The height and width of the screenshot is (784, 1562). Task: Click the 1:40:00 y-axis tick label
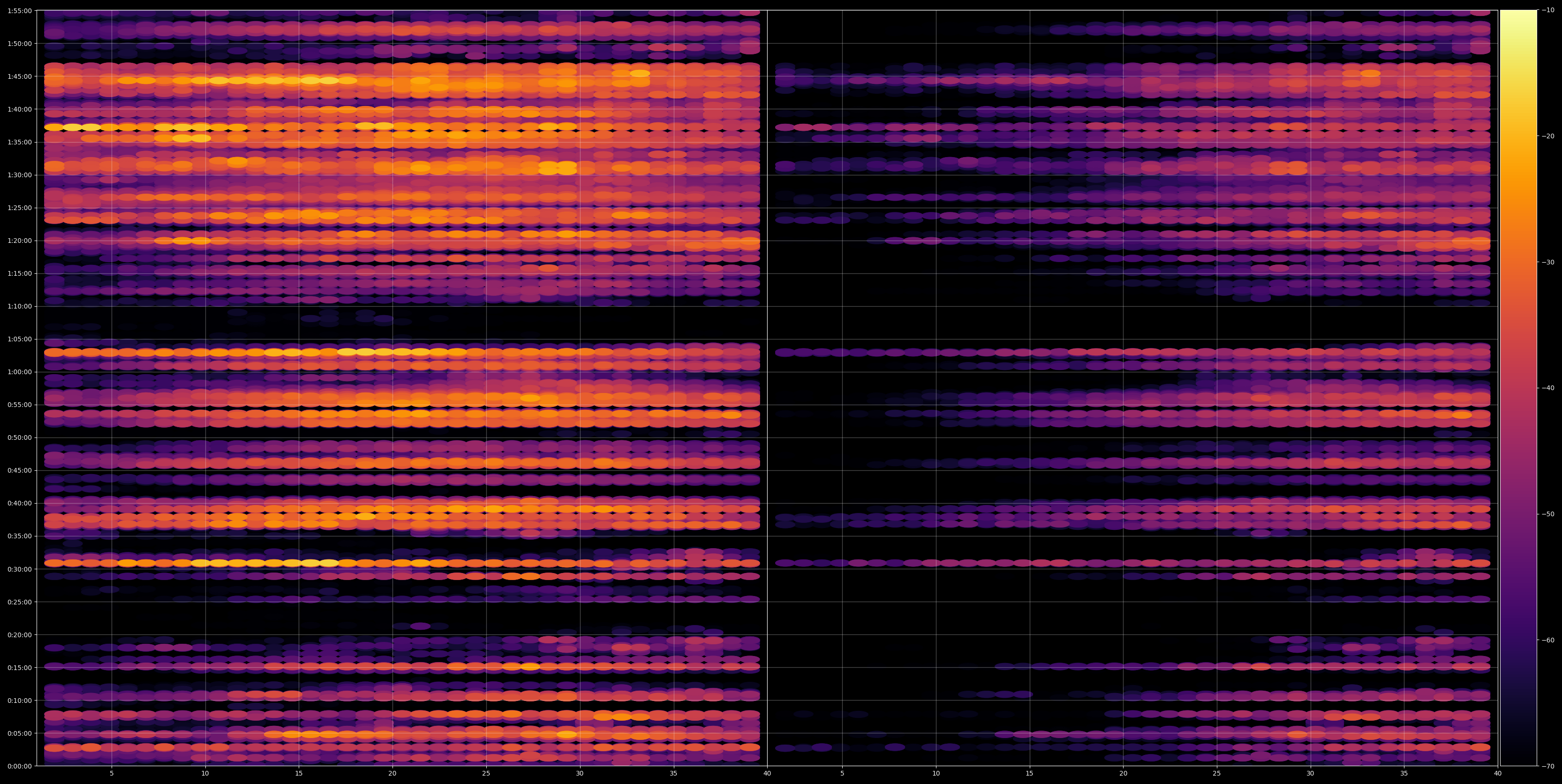tap(20, 109)
